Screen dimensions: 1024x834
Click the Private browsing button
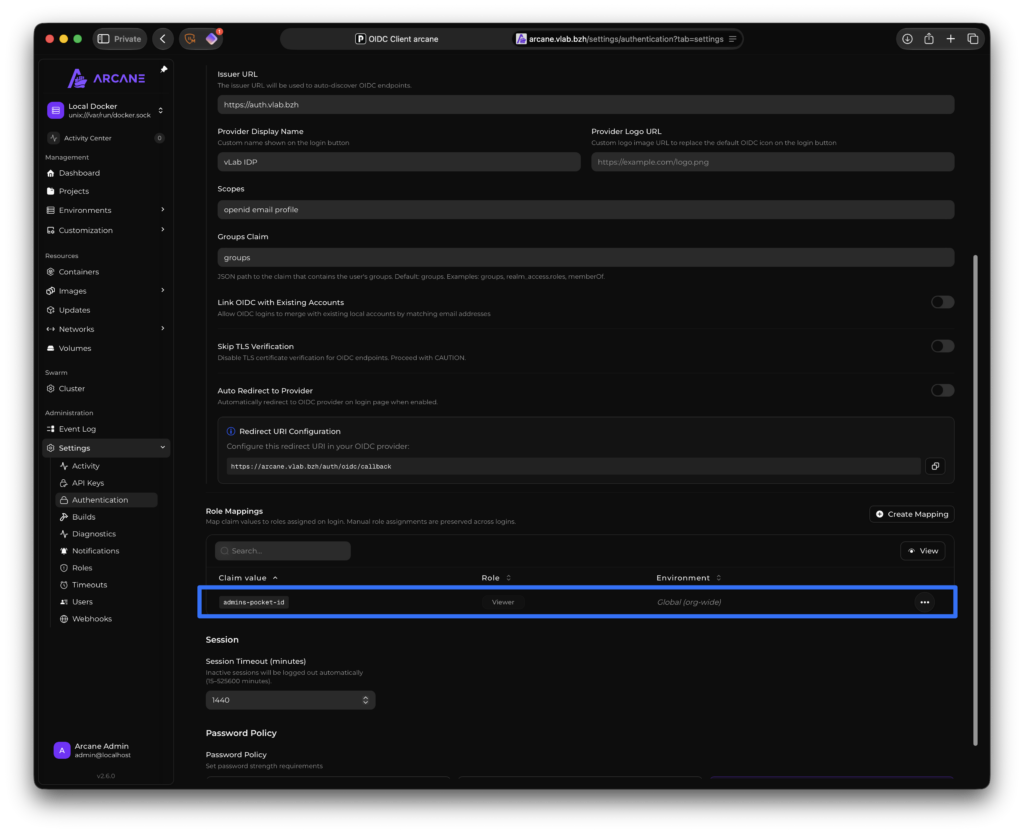[120, 39]
